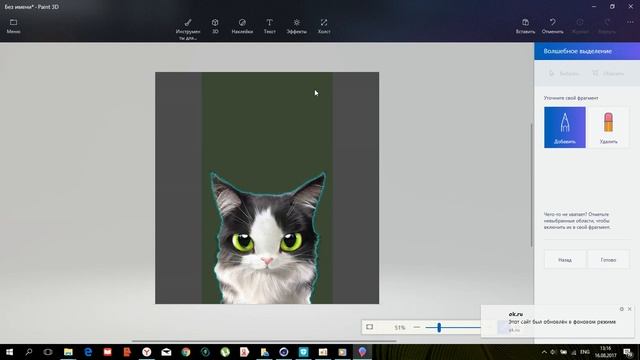640x360 pixels.
Task: Launch Microsoft Edge from the taskbar
Action: click(x=88, y=352)
